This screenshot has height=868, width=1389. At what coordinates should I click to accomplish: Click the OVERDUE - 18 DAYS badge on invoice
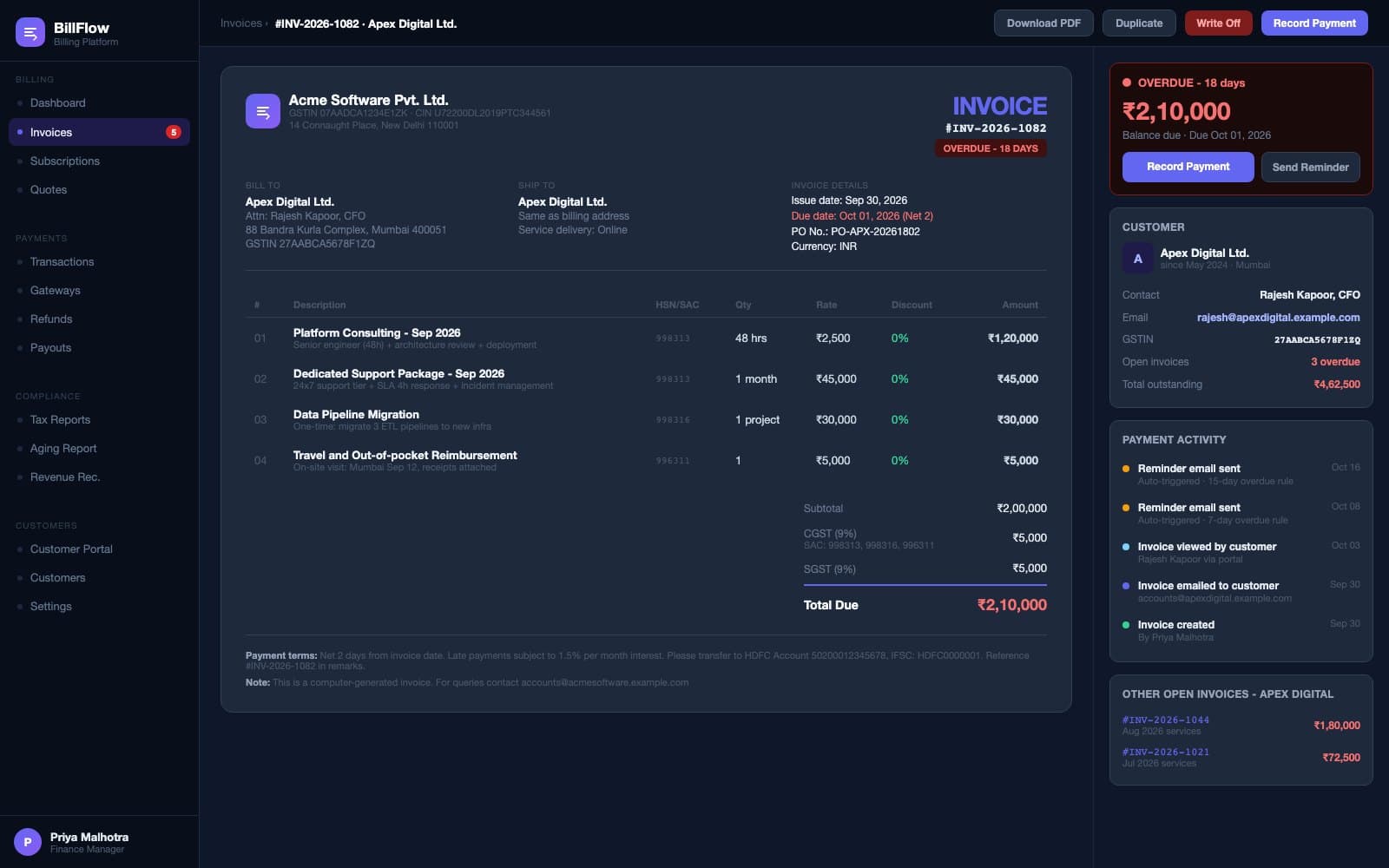tap(991, 148)
